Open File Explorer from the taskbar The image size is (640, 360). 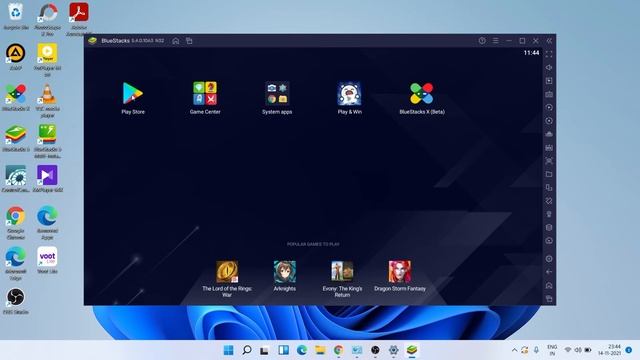(320, 350)
